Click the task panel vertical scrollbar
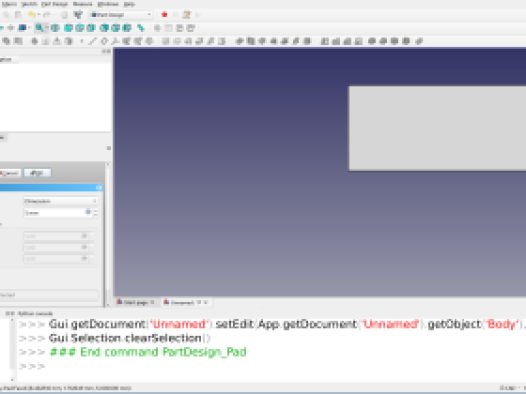Image resolution: width=526 pixels, height=394 pixels. (x=108, y=235)
